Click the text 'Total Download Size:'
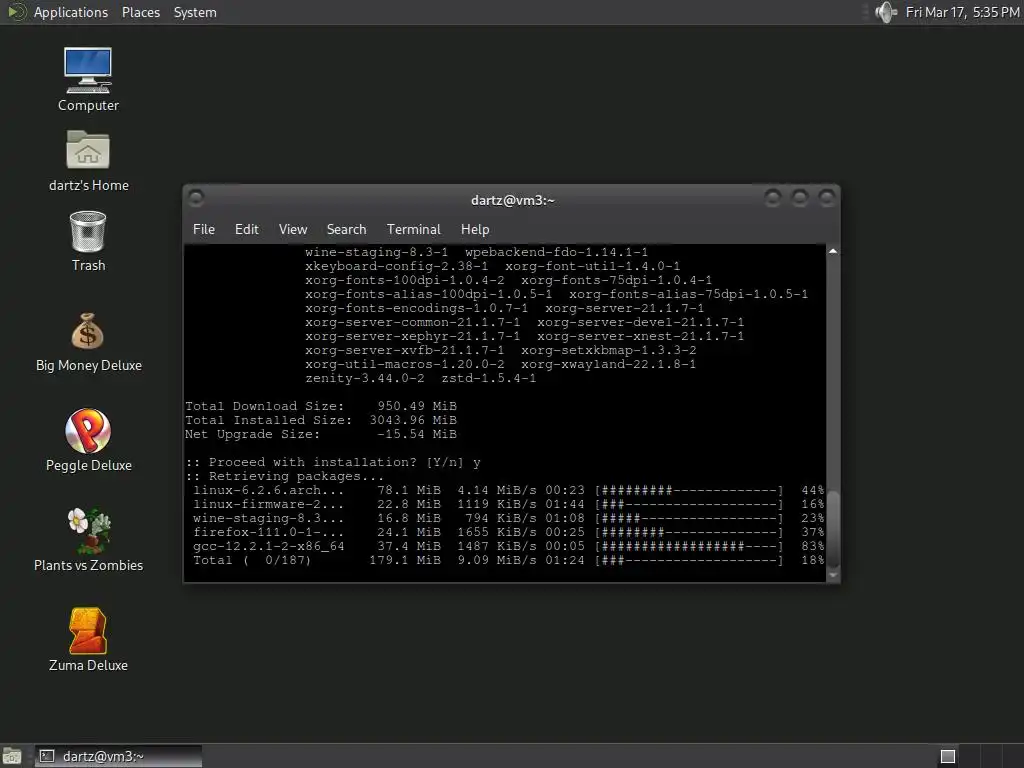1024x768 pixels. click(x=264, y=406)
